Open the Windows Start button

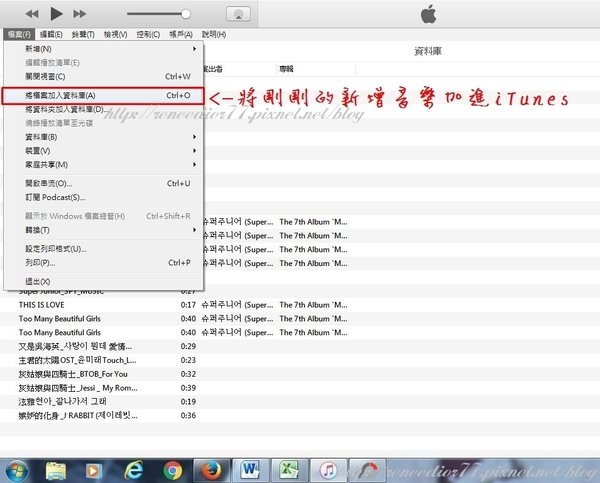16,470
